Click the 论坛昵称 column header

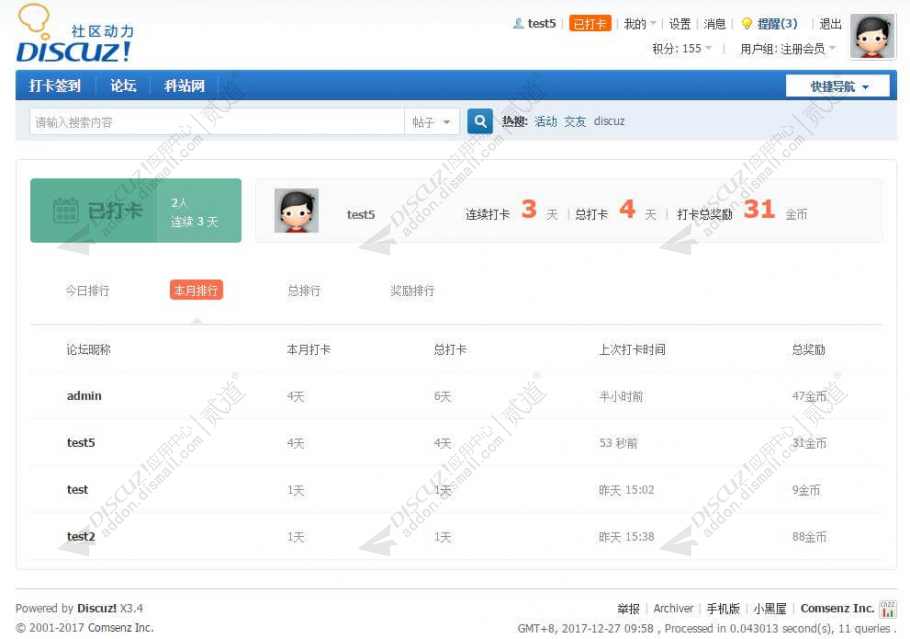[x=88, y=349]
